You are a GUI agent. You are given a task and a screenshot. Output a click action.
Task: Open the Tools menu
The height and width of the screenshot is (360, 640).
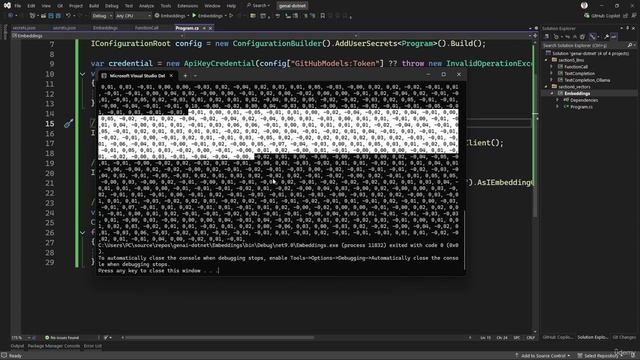click(x=166, y=6)
